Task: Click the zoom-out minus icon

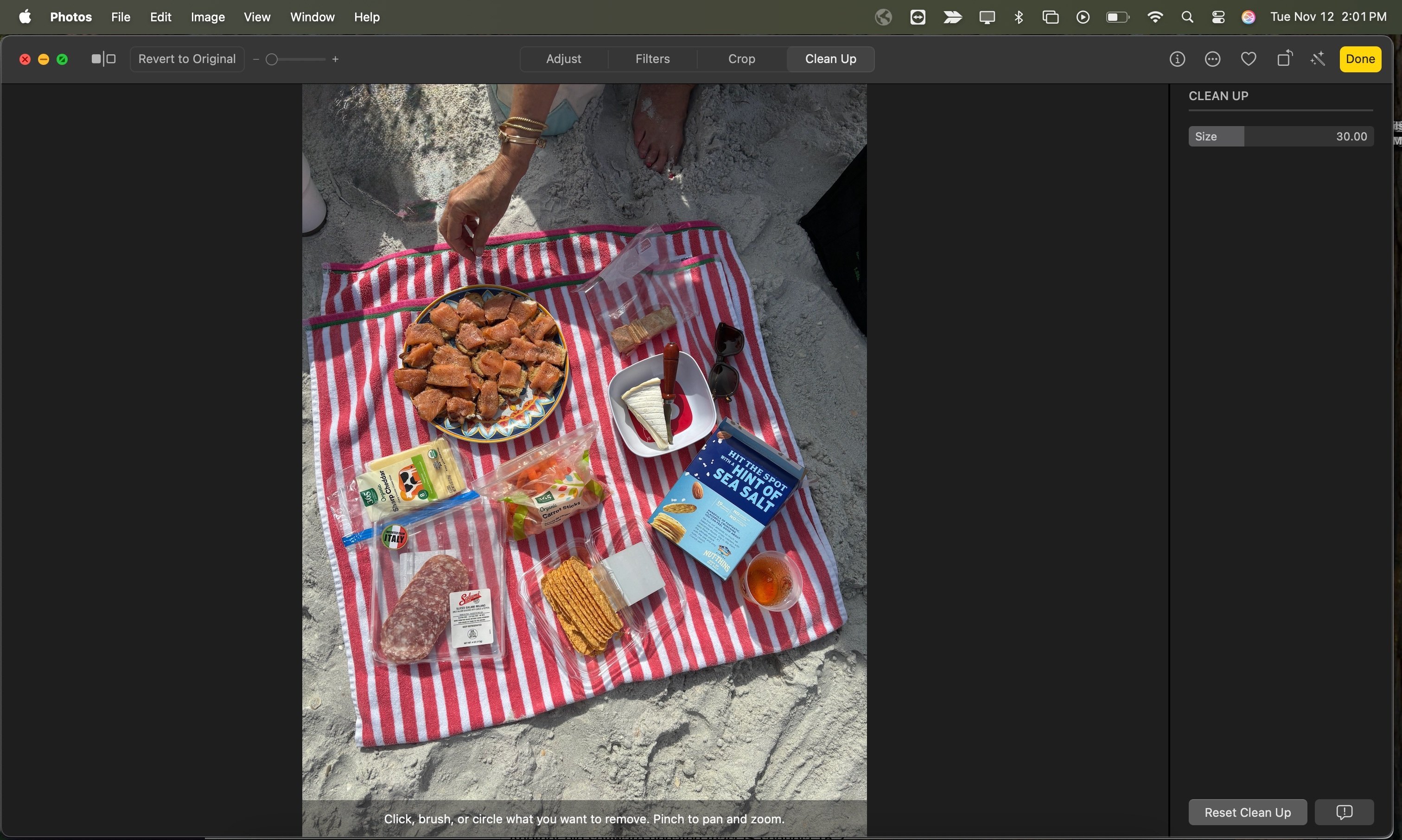Action: click(256, 59)
